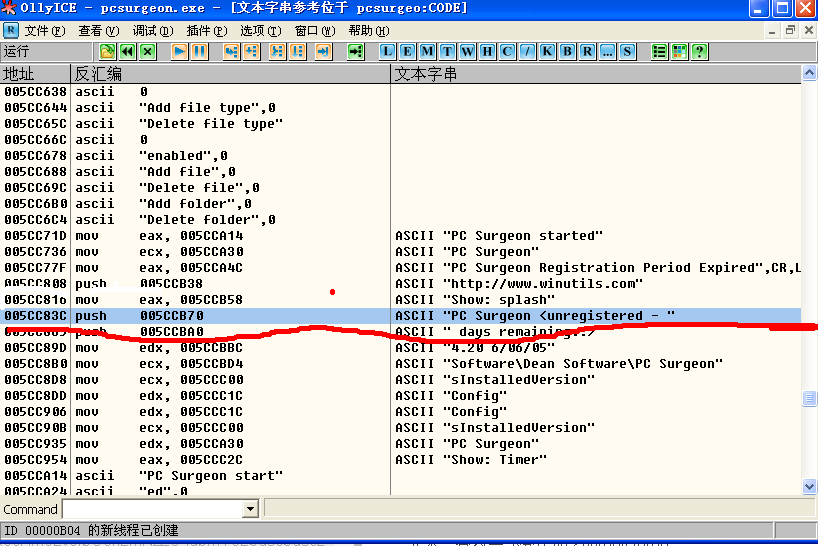Viewport: 818px width, 546px height.
Task: Expand the Command history dropdown arrow
Action: 250,509
